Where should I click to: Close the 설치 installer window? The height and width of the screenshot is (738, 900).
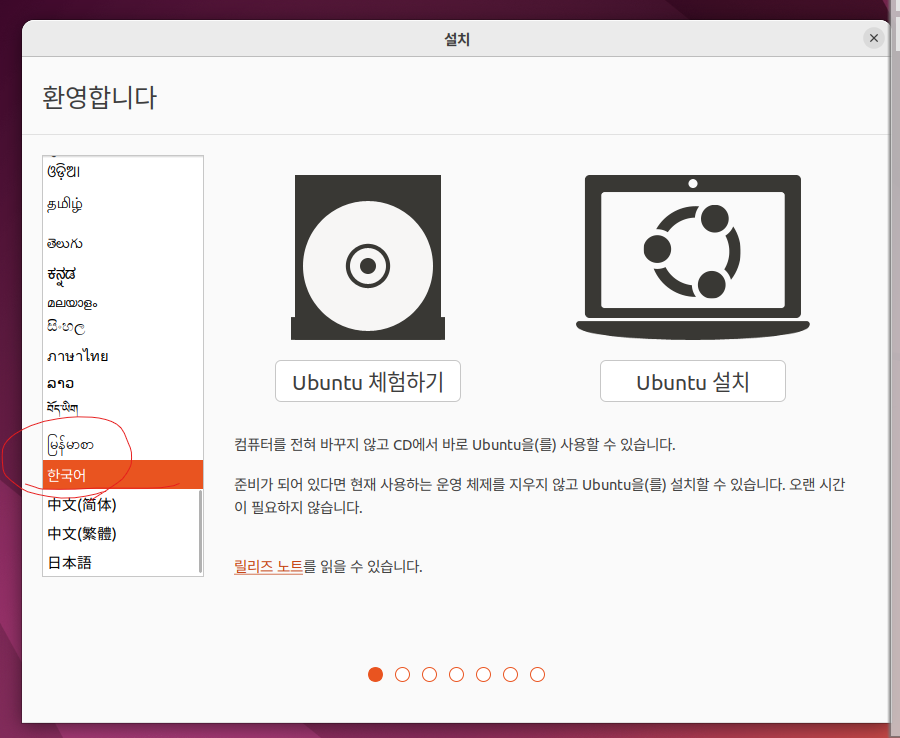874,38
